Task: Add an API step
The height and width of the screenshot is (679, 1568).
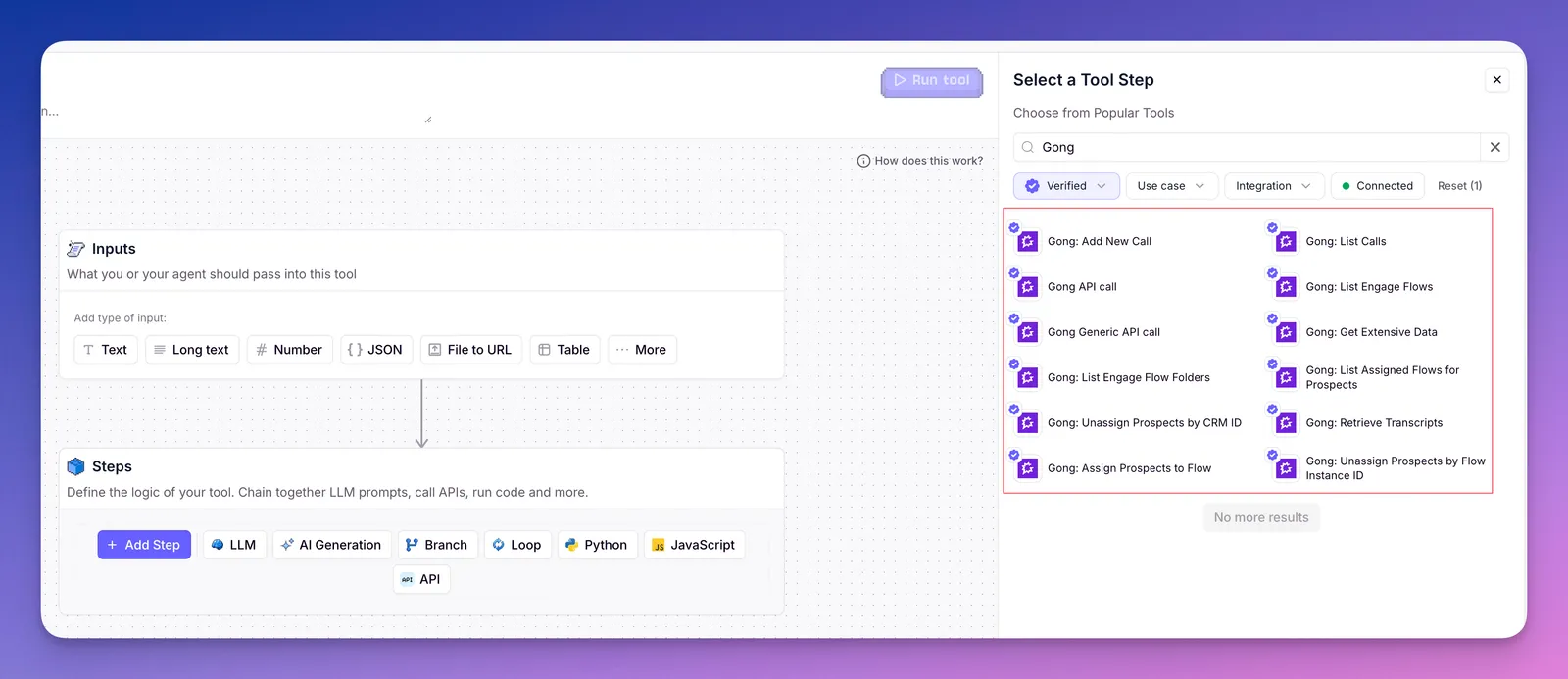Action: [421, 579]
